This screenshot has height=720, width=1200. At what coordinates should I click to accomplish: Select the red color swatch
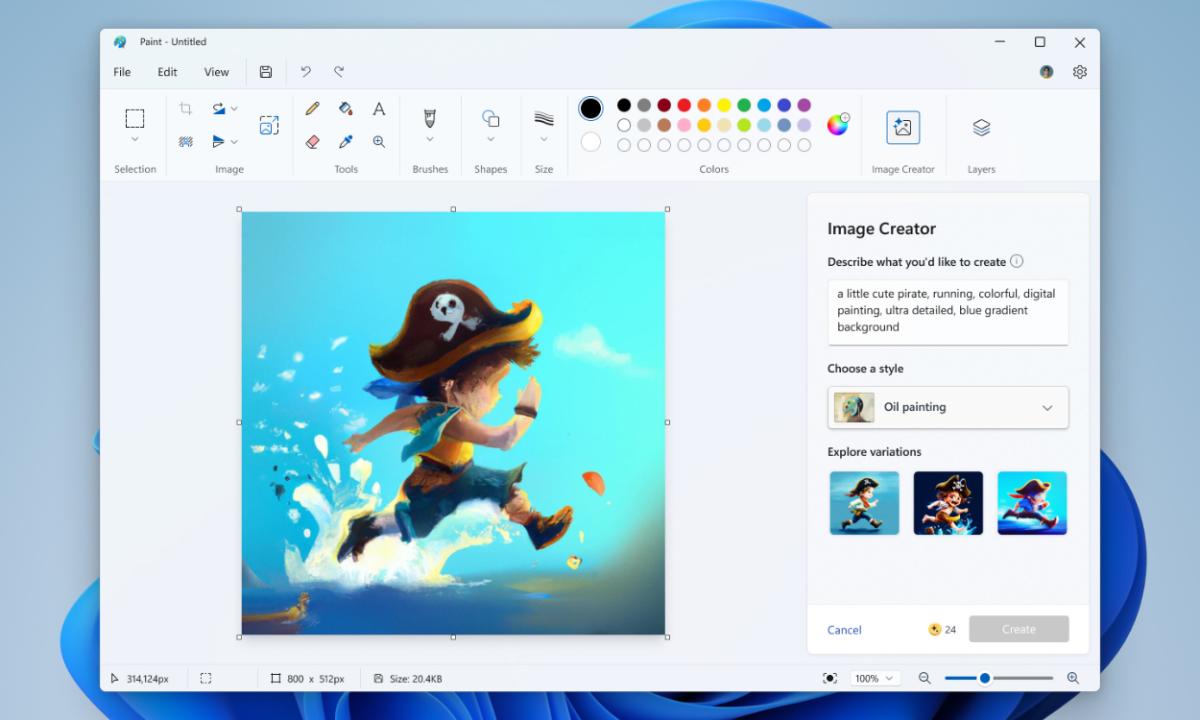[683, 104]
